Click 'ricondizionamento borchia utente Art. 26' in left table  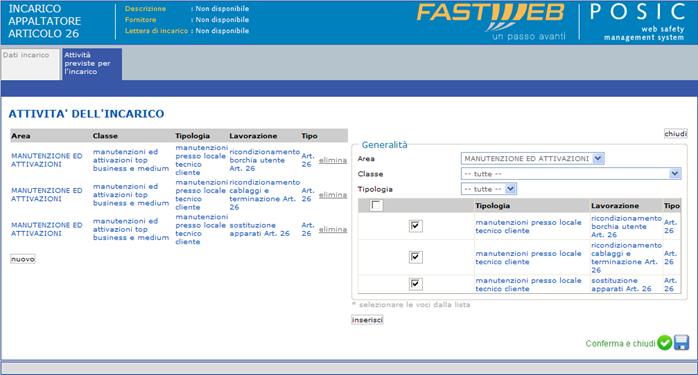(x=264, y=160)
